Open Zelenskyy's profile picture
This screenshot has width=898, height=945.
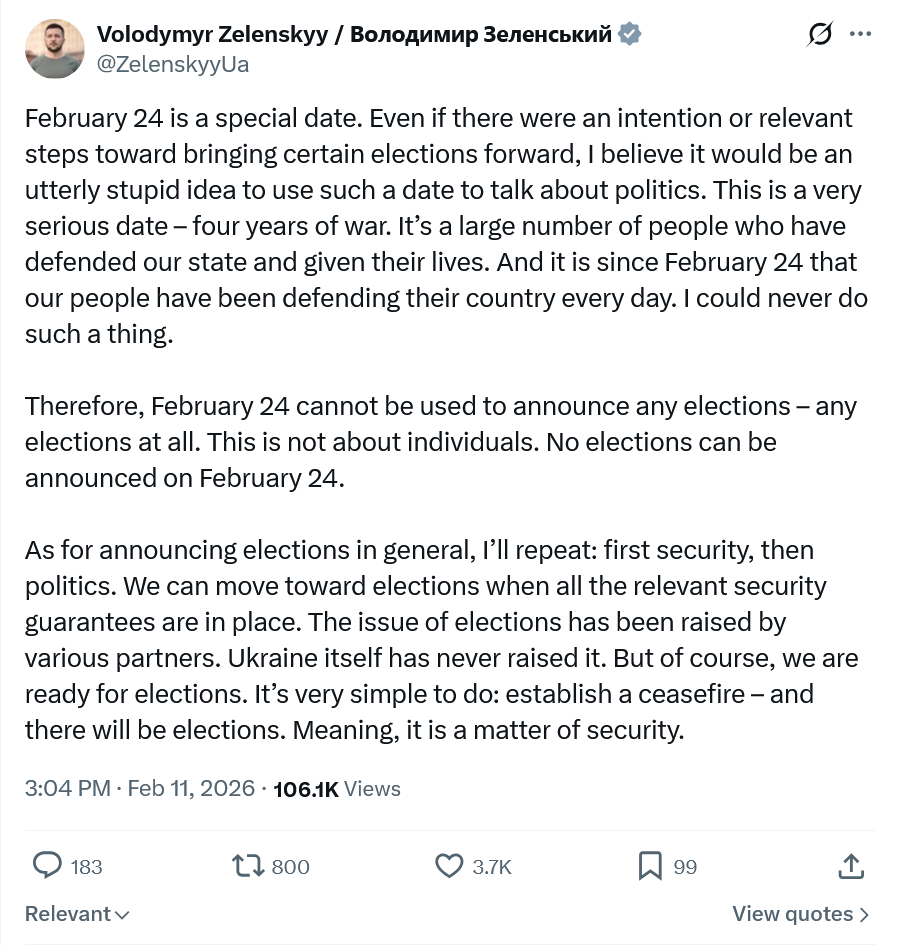(x=54, y=49)
